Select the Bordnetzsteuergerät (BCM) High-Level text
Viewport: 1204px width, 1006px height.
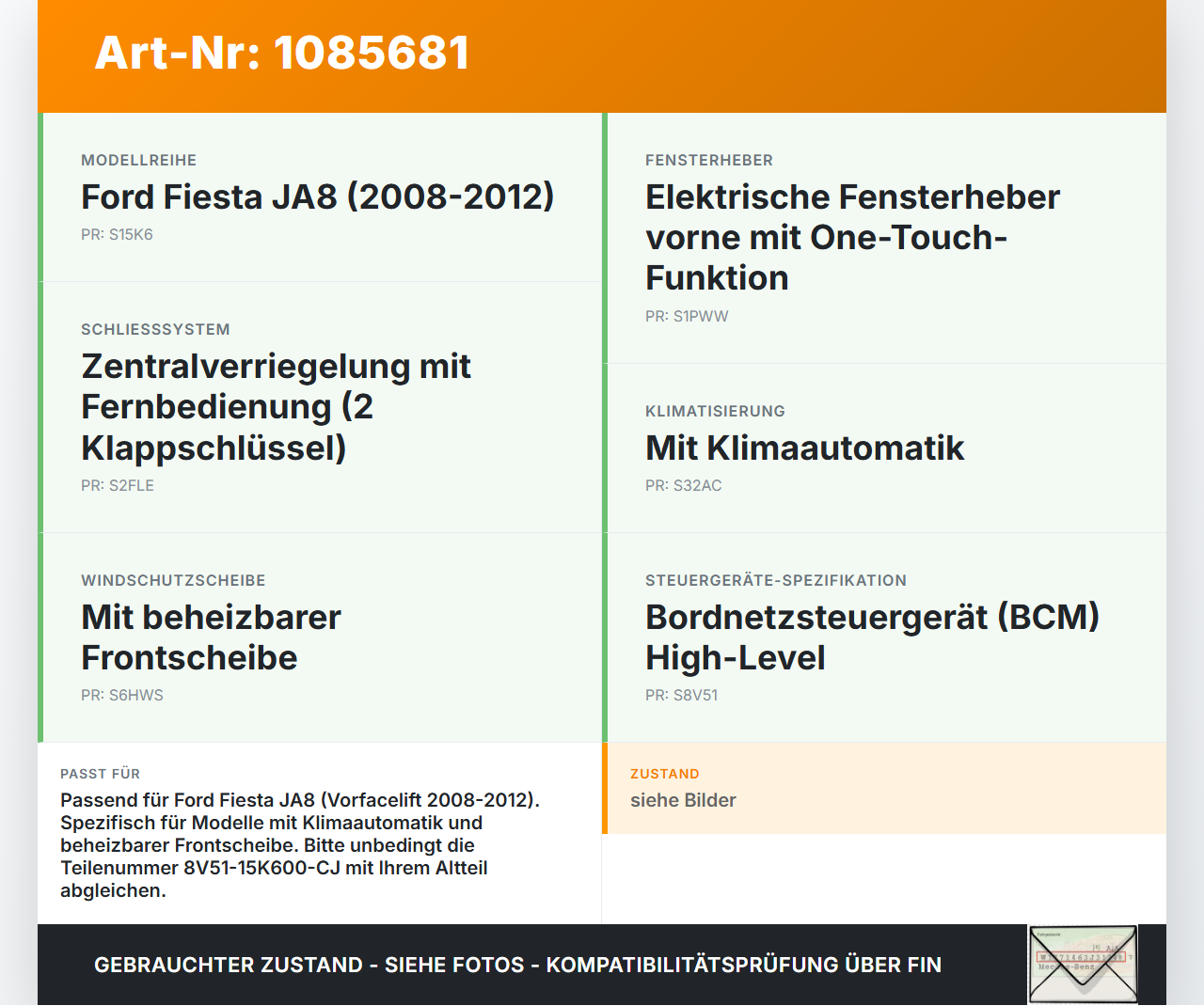coord(872,637)
